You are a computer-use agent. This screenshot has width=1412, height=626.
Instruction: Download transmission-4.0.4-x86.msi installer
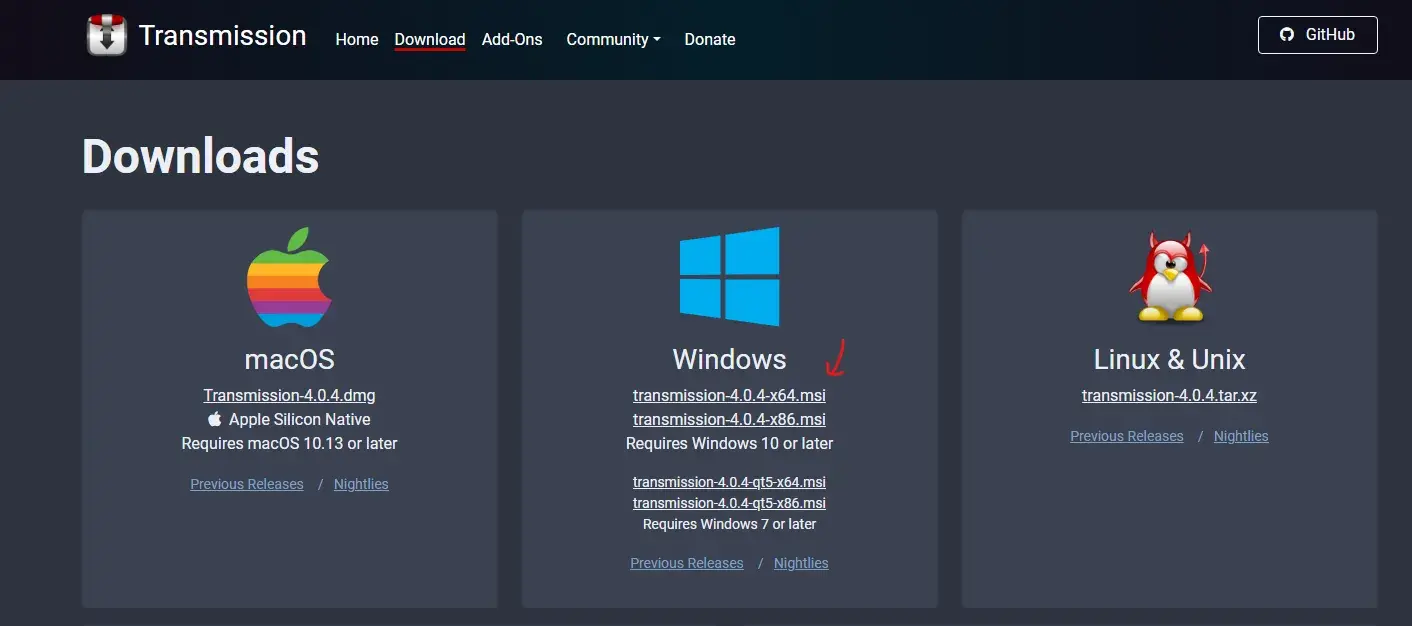point(729,419)
